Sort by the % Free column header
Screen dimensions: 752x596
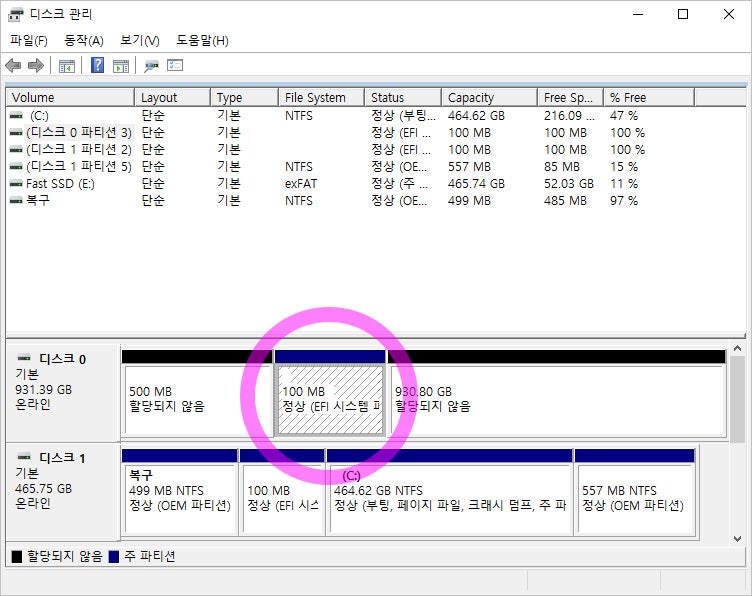(649, 97)
